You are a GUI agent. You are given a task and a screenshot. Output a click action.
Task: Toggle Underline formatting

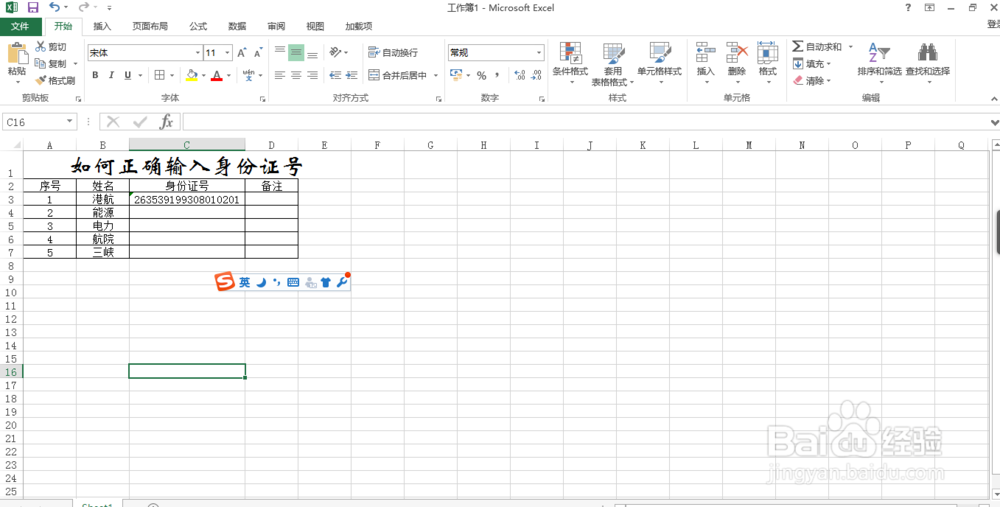pyautogui.click(x=128, y=75)
